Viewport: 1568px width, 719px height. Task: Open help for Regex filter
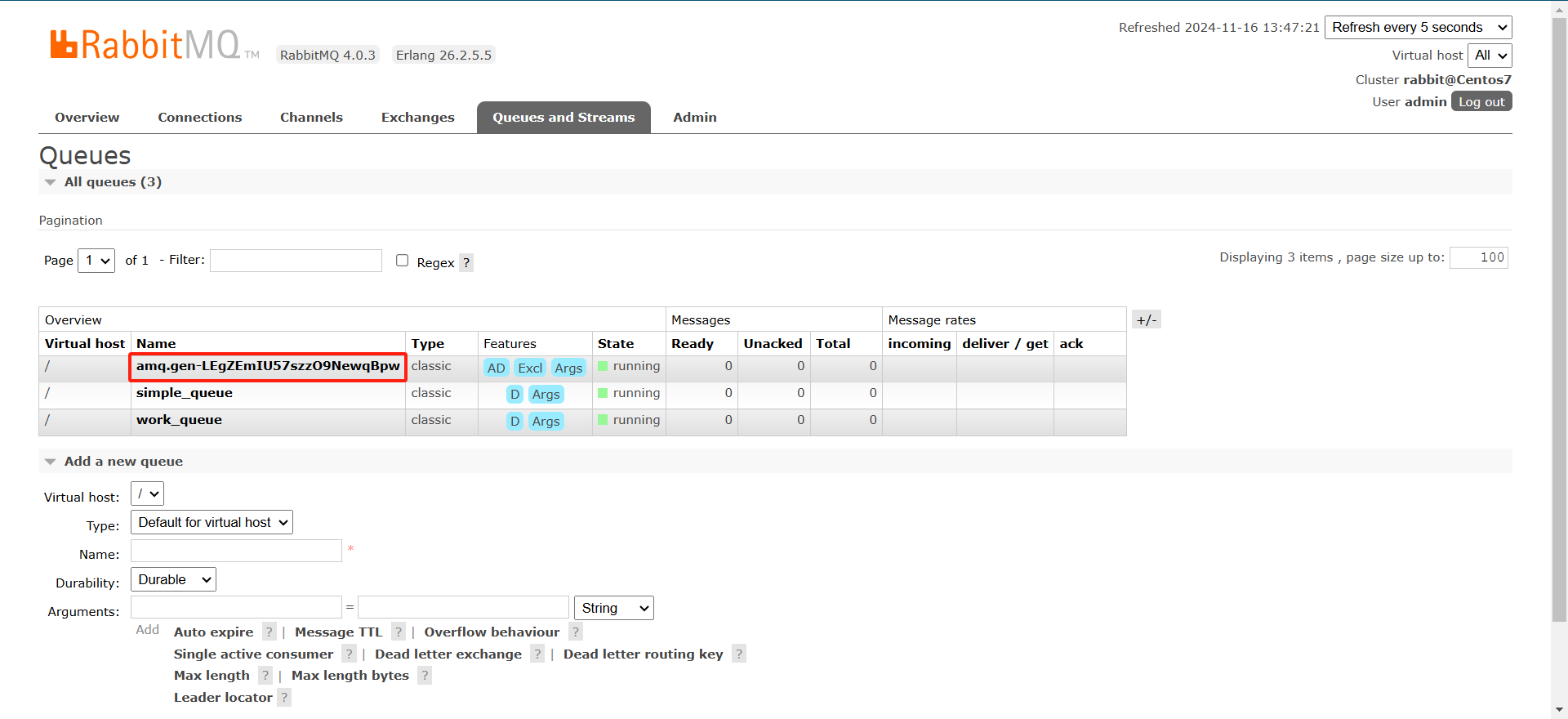pyautogui.click(x=466, y=262)
